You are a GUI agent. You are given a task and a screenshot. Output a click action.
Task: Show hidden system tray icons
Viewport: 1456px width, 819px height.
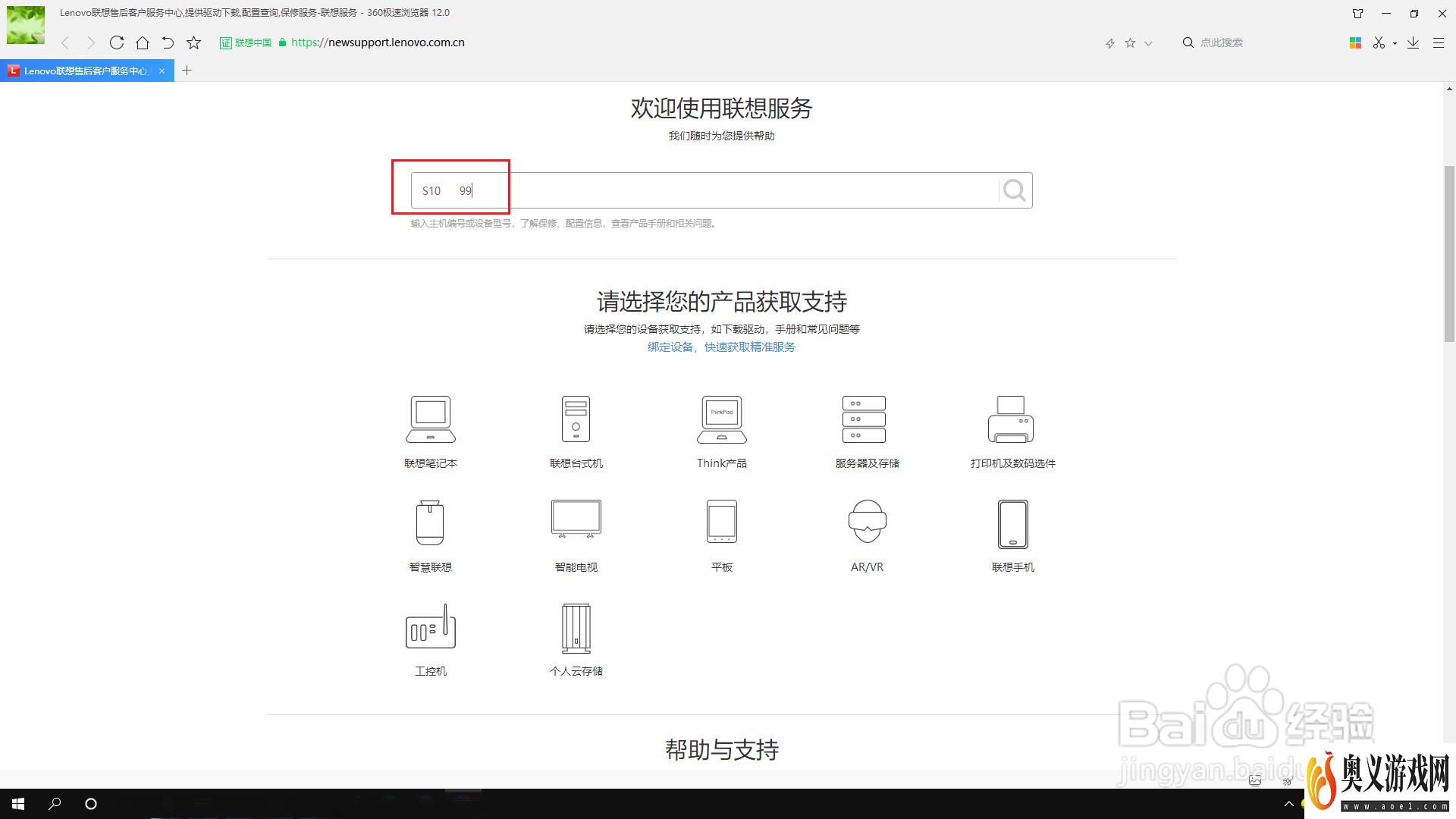(x=1289, y=804)
